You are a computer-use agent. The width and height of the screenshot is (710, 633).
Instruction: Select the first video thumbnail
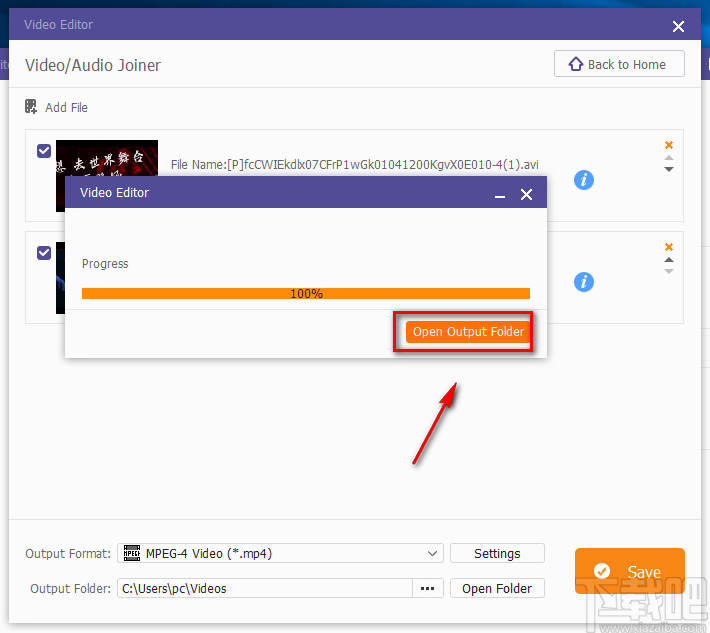pyautogui.click(x=107, y=158)
